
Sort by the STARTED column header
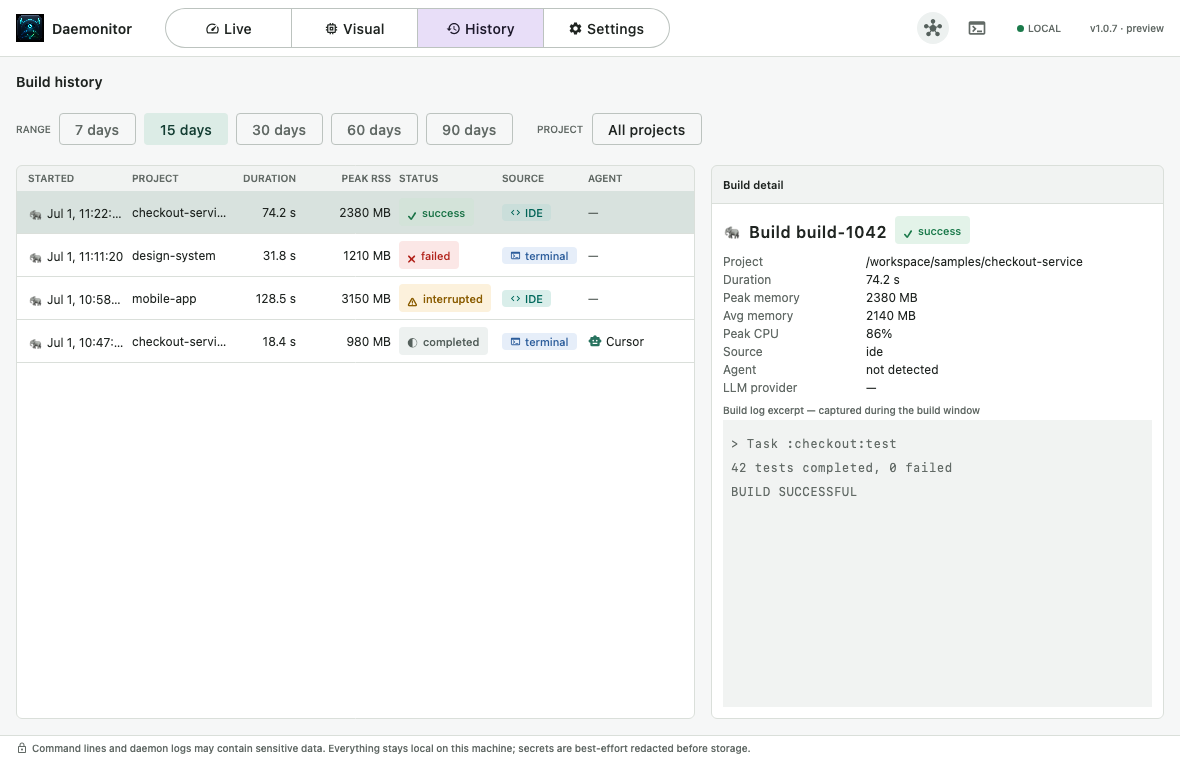[x=51, y=178]
